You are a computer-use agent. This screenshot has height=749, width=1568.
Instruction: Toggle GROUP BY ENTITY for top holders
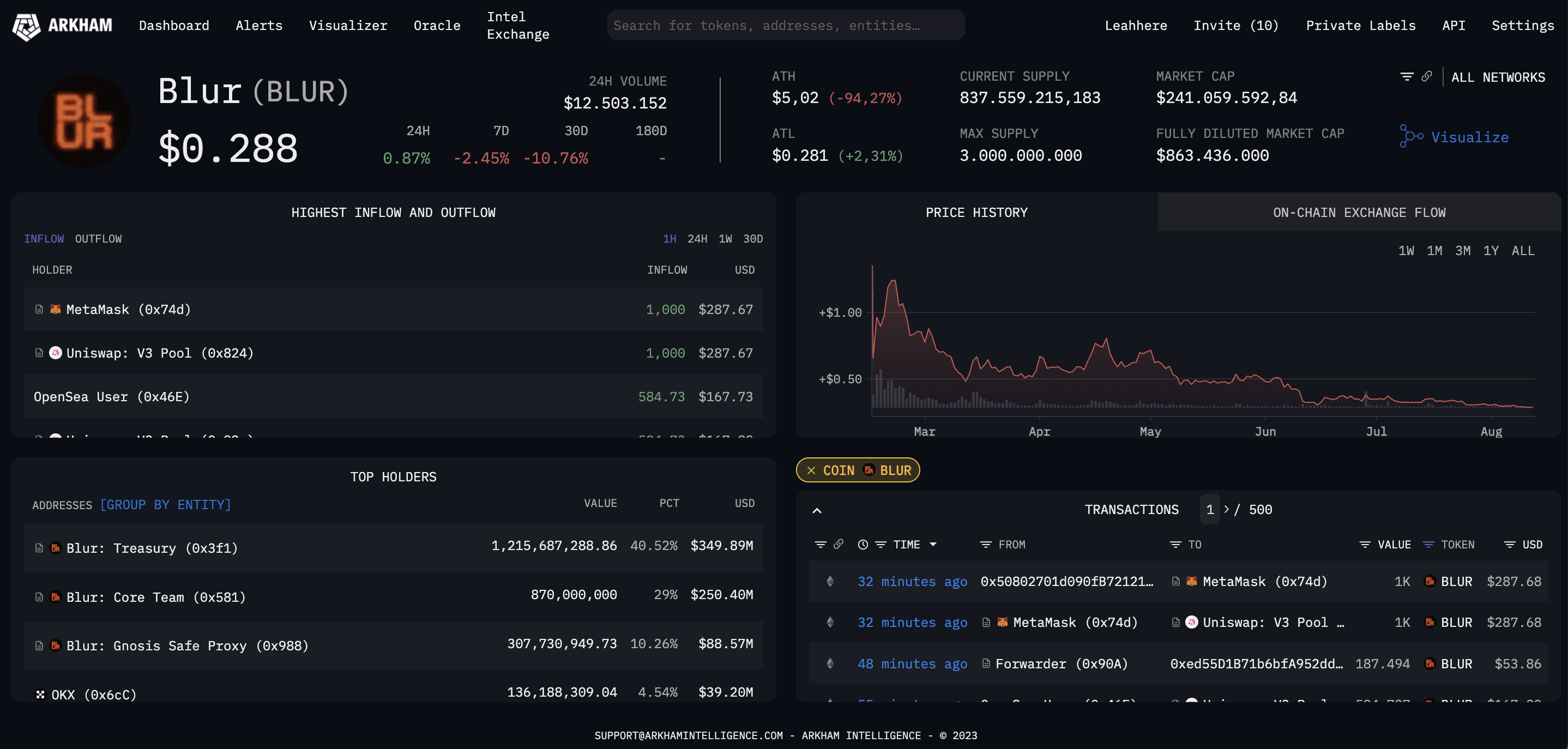(x=165, y=504)
